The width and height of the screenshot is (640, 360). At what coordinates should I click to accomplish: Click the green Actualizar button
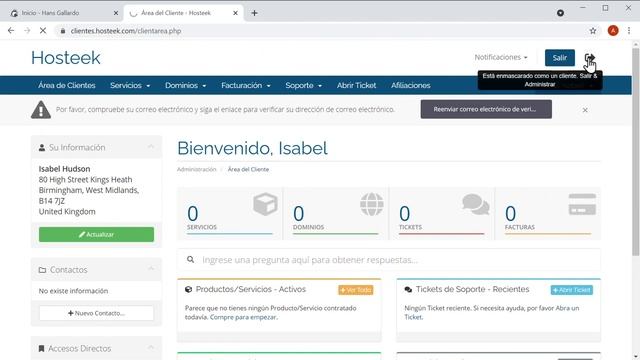coord(96,234)
